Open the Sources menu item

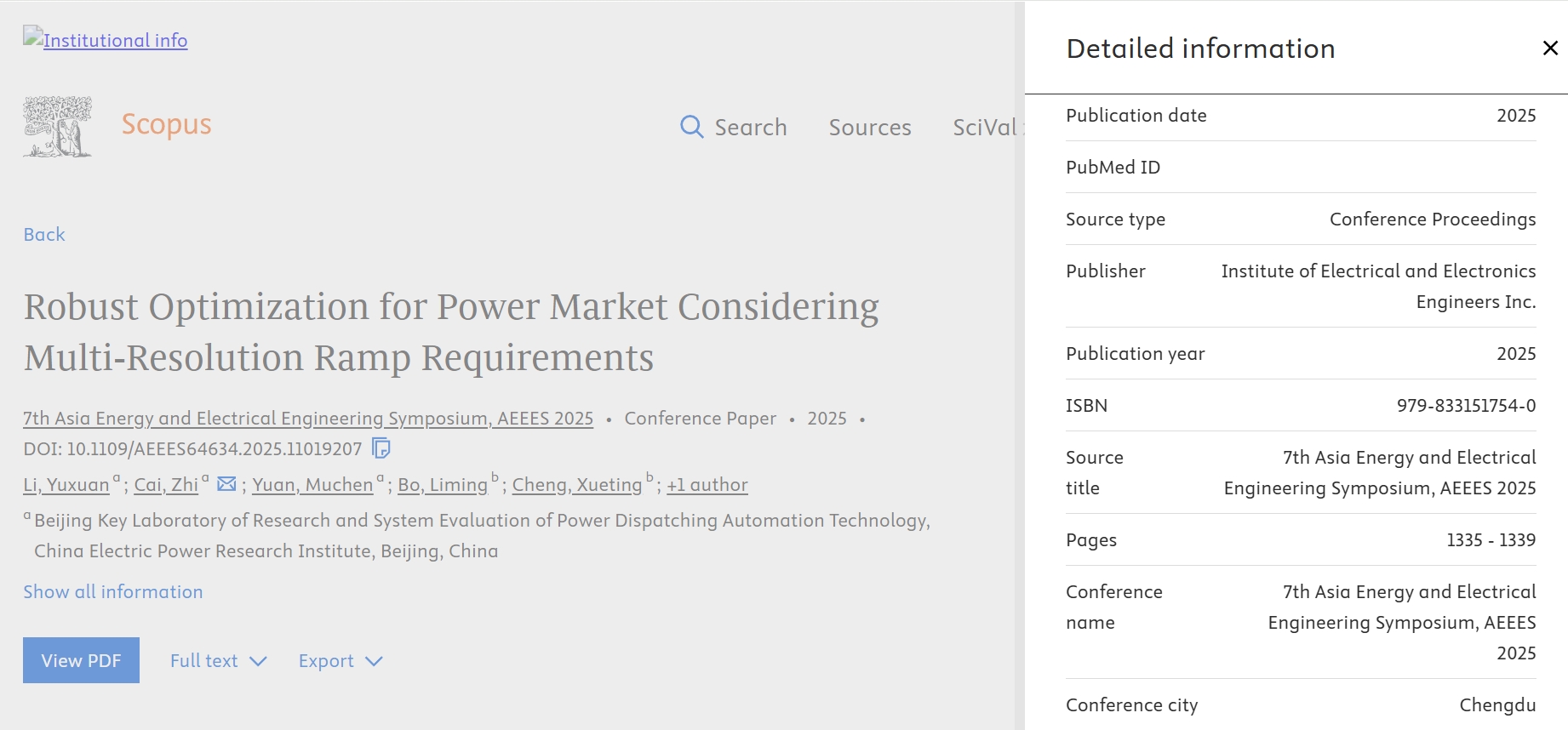tap(869, 128)
